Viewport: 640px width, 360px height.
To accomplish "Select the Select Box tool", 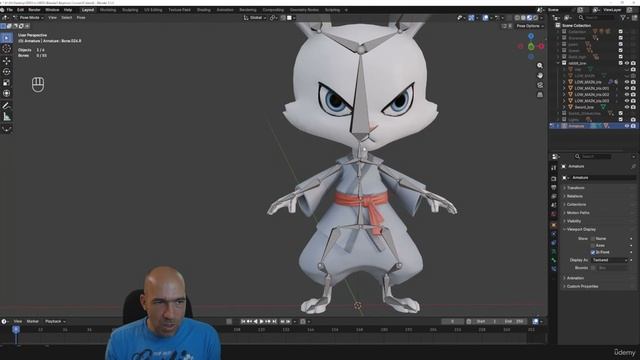I will pos(7,38).
